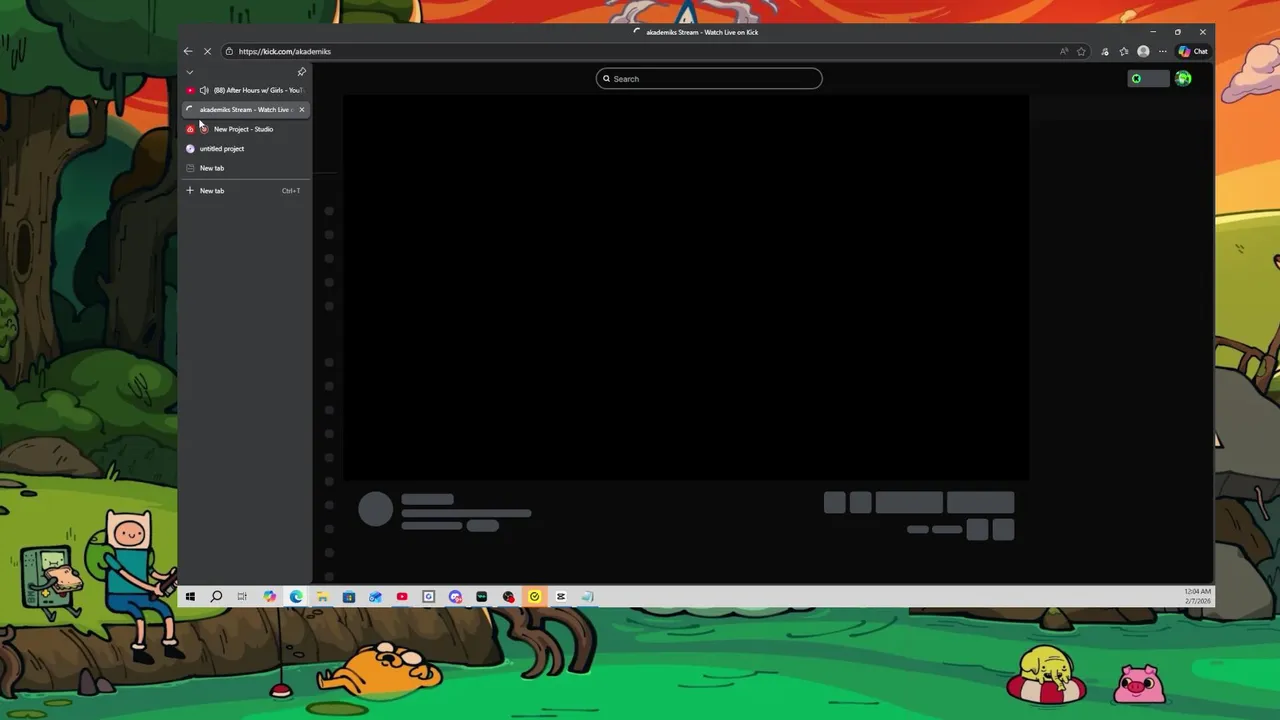This screenshot has height=720, width=1280.
Task: Launch Copilot from the taskbar
Action: point(269,597)
